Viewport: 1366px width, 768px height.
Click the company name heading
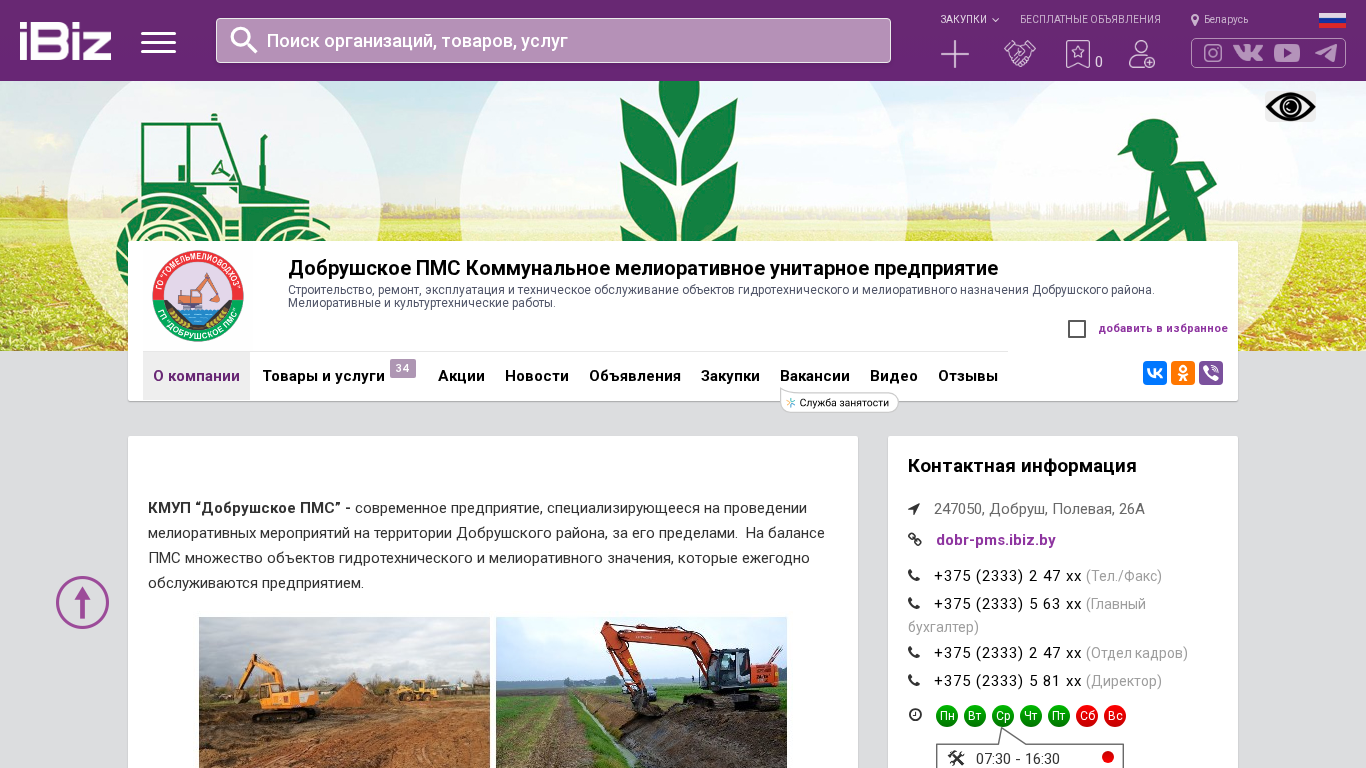tap(643, 268)
